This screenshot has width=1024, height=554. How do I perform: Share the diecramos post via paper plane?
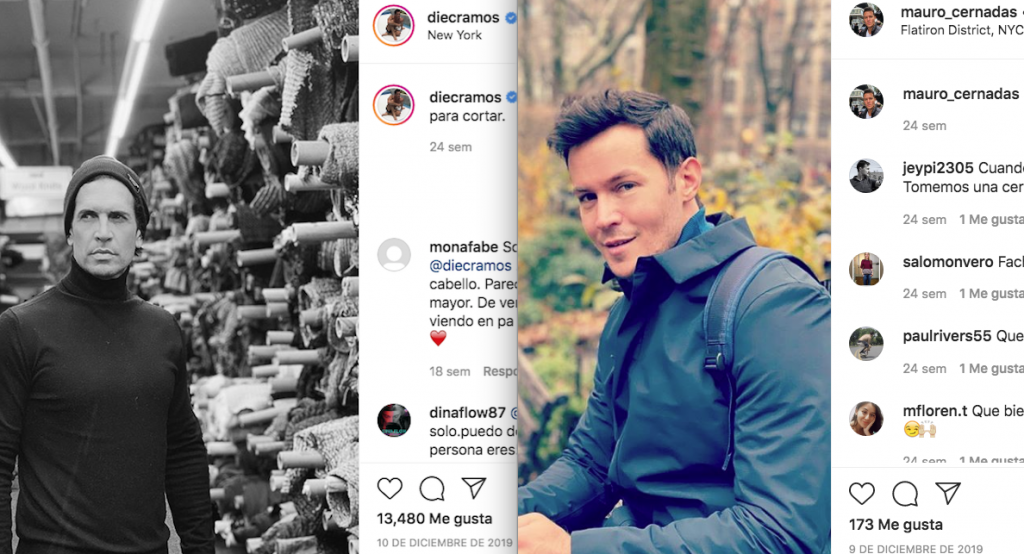pos(473,487)
